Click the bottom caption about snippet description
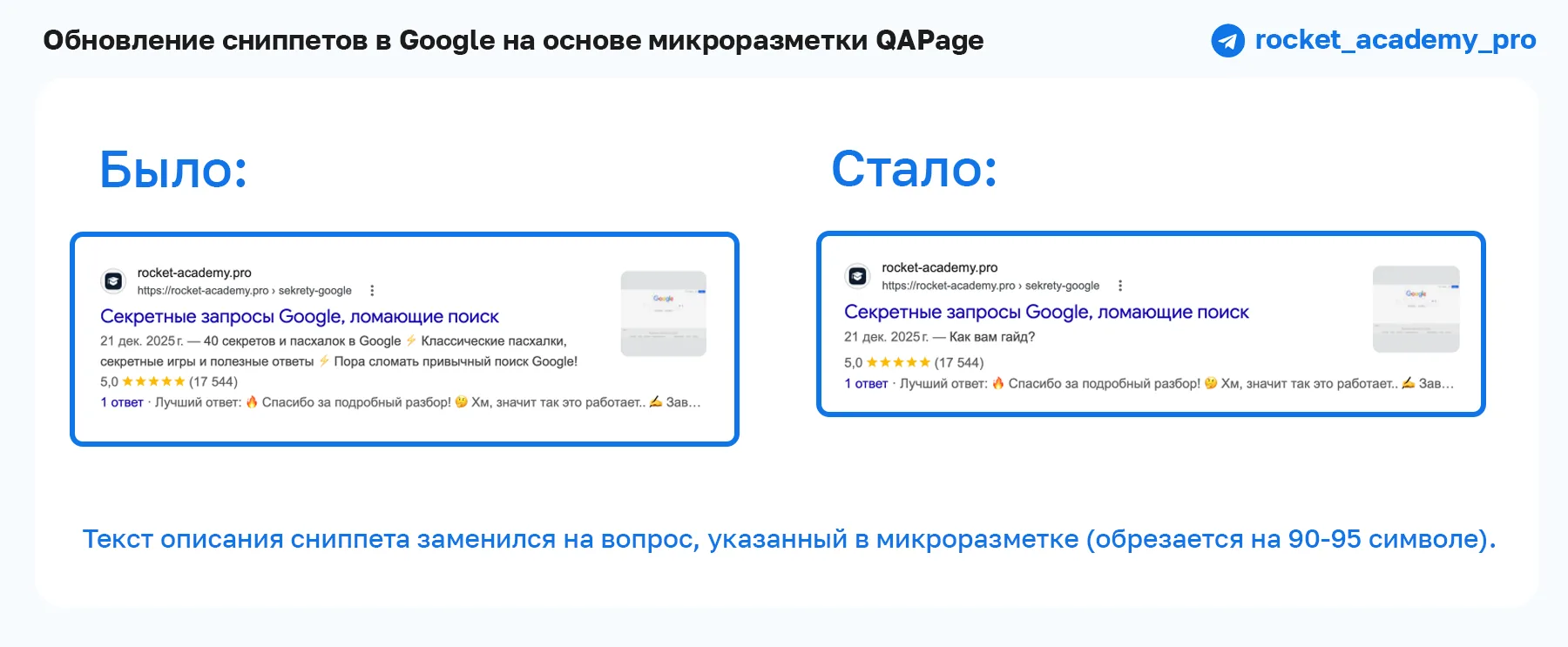Screen dimensions: 1568x647 click(x=788, y=539)
